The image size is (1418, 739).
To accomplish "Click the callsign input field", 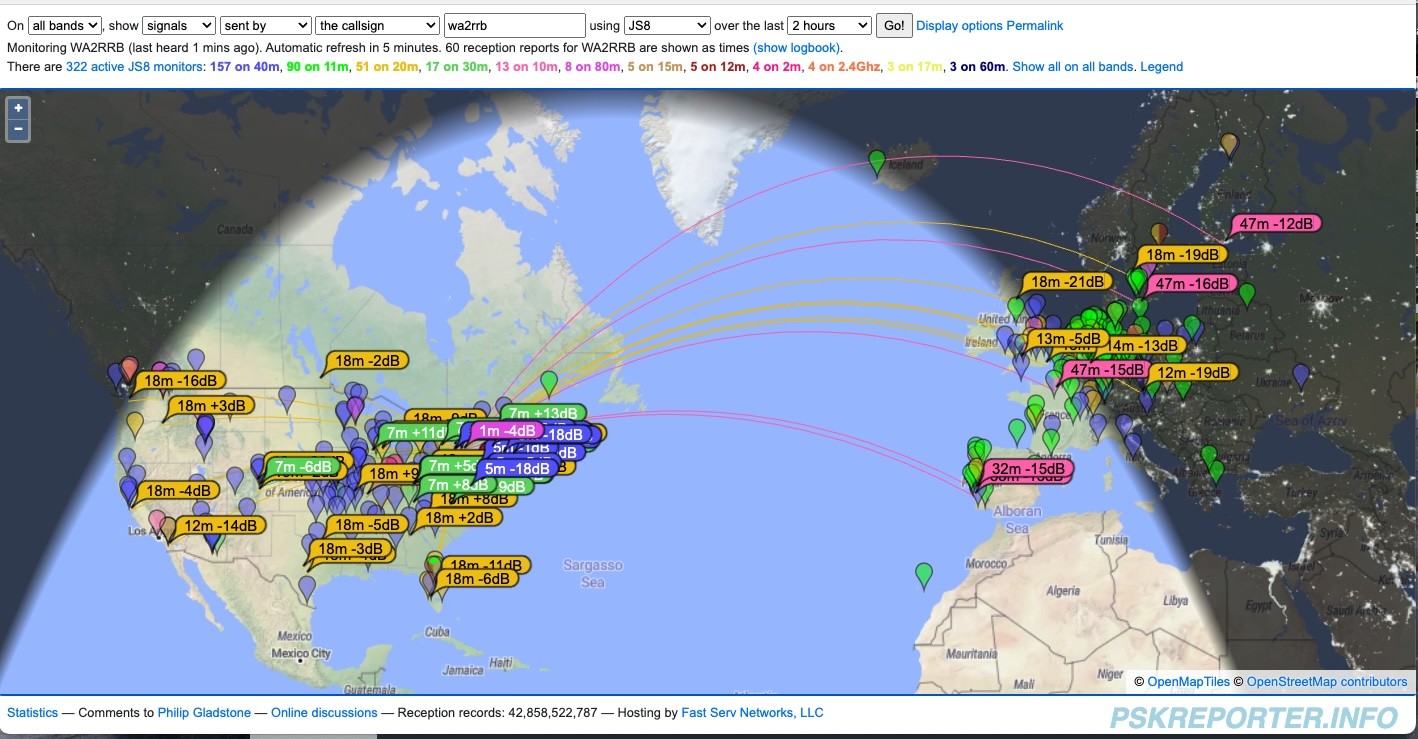I will pyautogui.click(x=514, y=26).
